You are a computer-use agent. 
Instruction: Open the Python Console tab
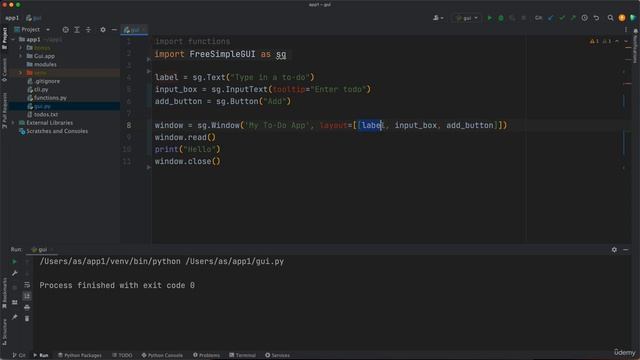click(162, 355)
